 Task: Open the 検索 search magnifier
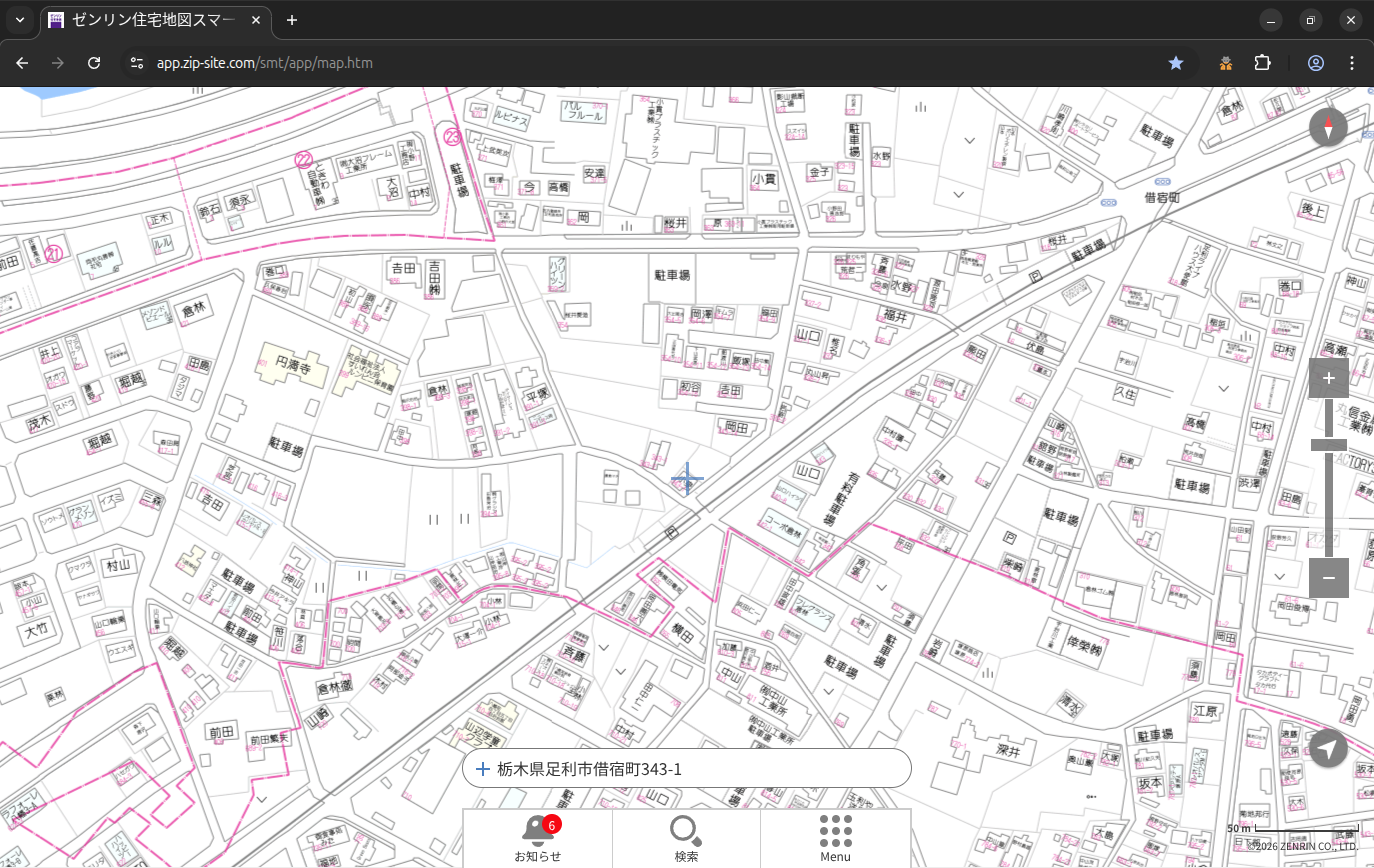[686, 837]
